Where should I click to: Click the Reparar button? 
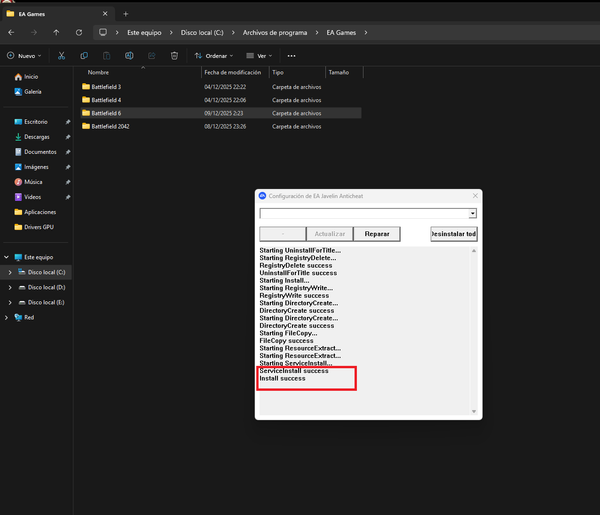pos(377,234)
